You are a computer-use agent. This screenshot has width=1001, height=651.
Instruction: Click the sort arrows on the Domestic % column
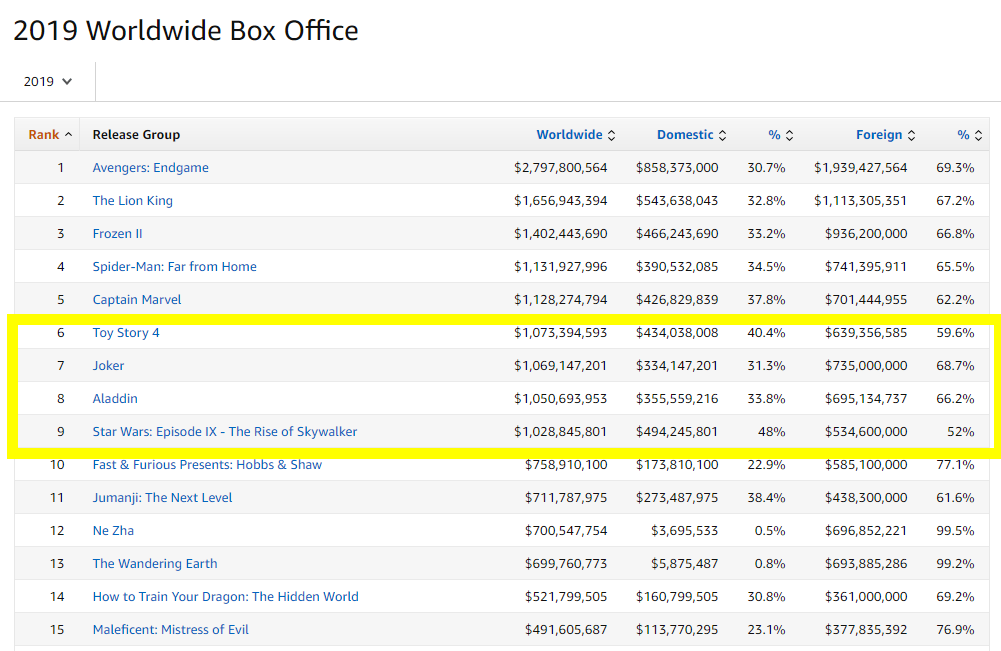[x=790, y=135]
